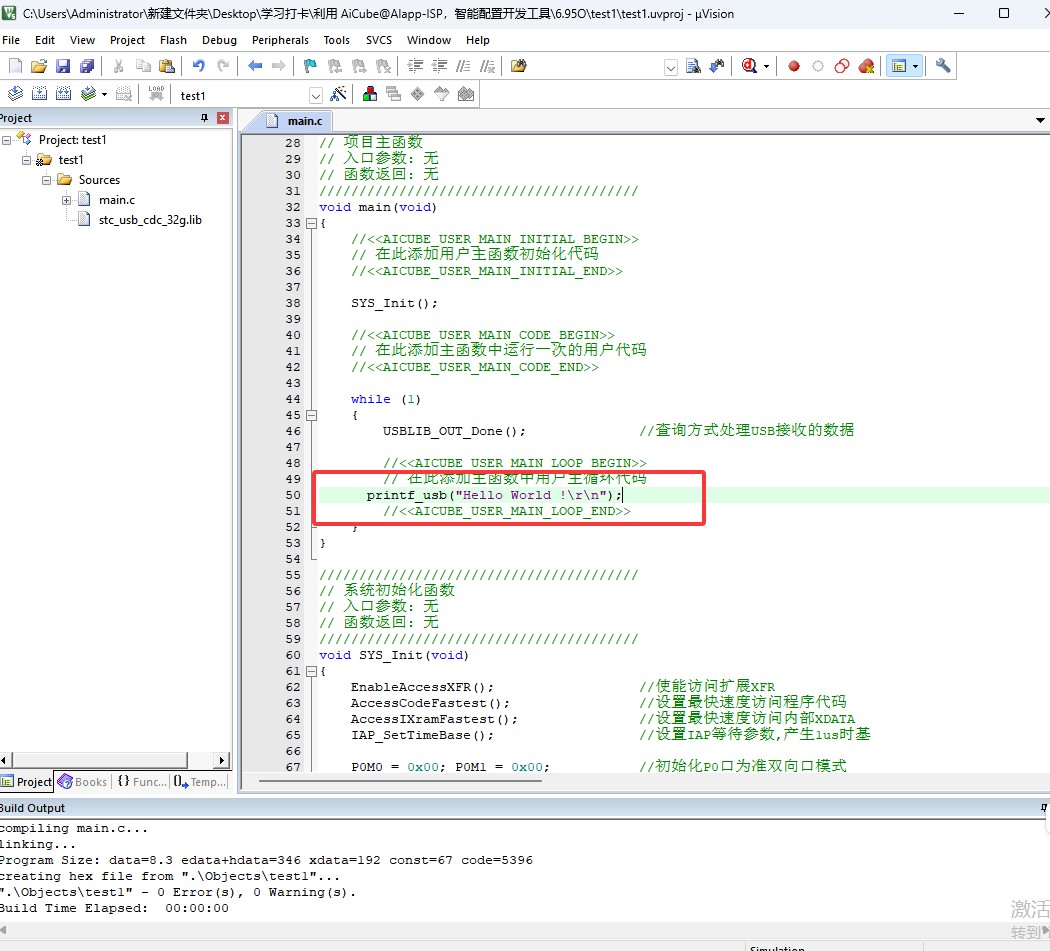The width and height of the screenshot is (1050, 951).
Task: Collapse the while loop fold at line 45
Action: coord(311,415)
